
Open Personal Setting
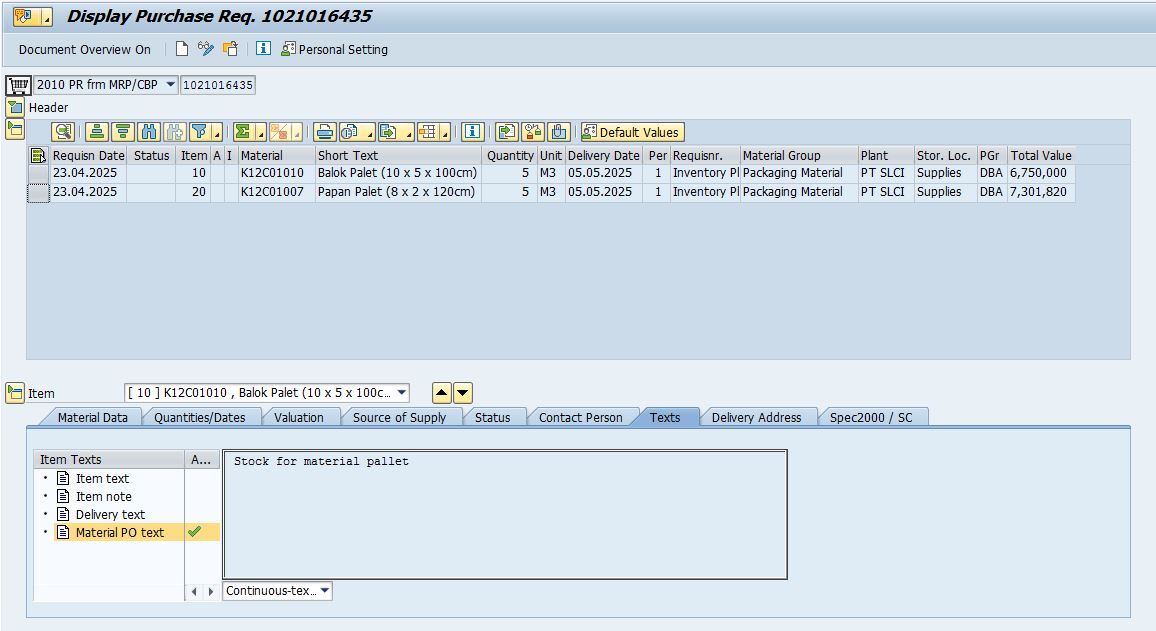click(x=335, y=49)
